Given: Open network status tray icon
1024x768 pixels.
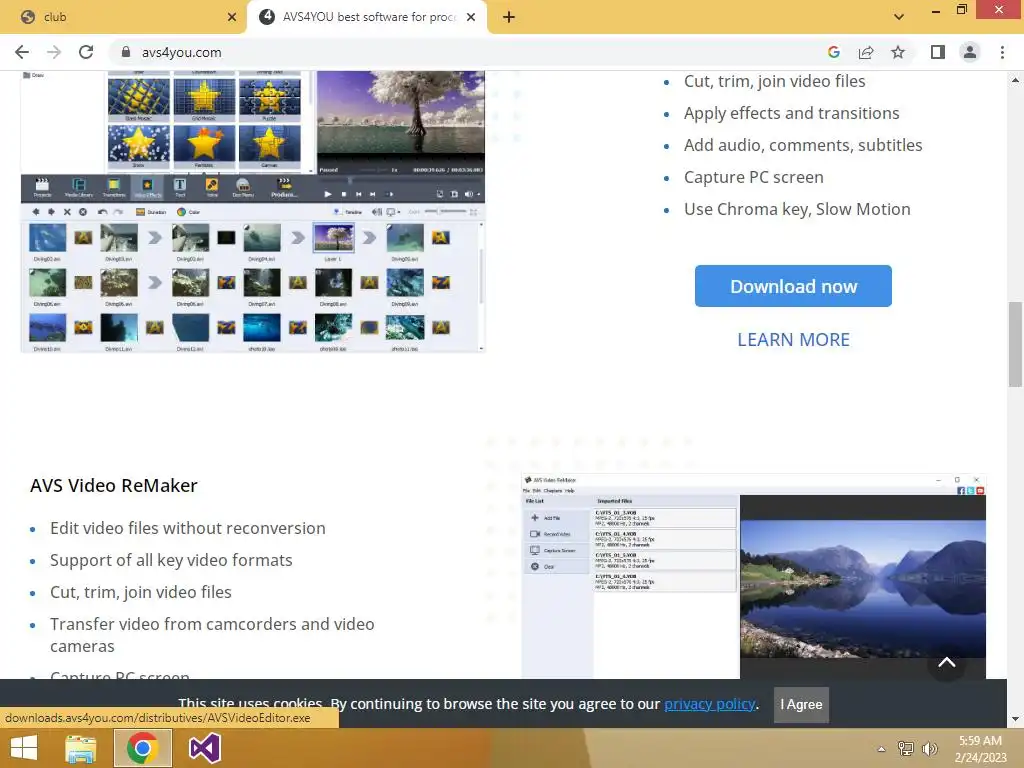Looking at the screenshot, I should click(x=906, y=749).
